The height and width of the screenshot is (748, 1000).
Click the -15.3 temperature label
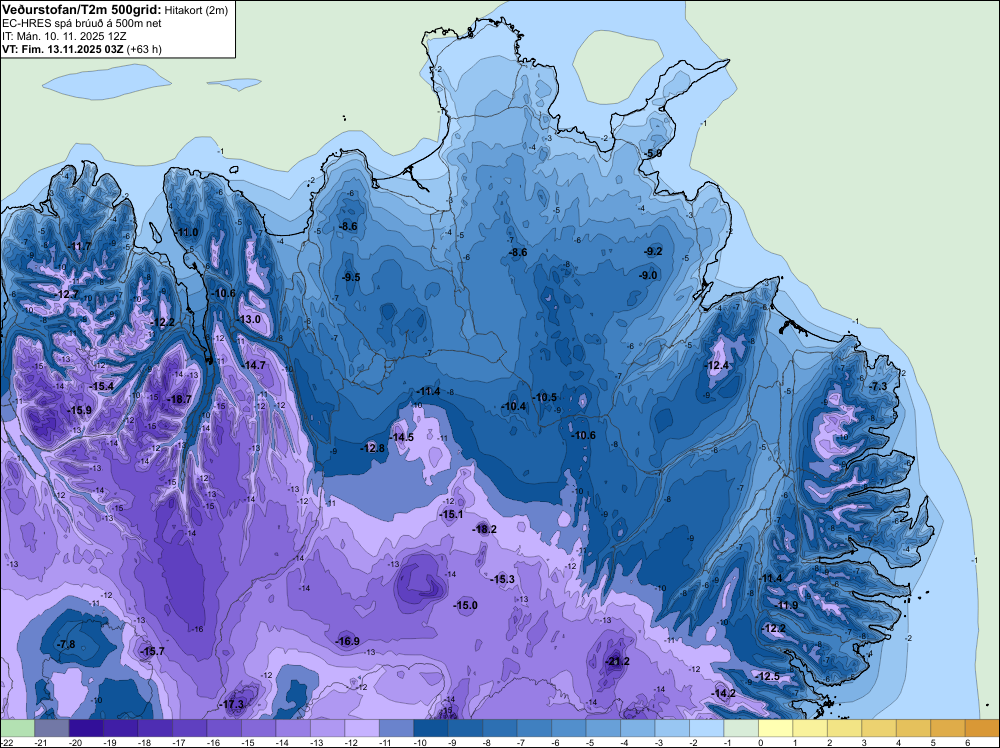pyautogui.click(x=503, y=579)
